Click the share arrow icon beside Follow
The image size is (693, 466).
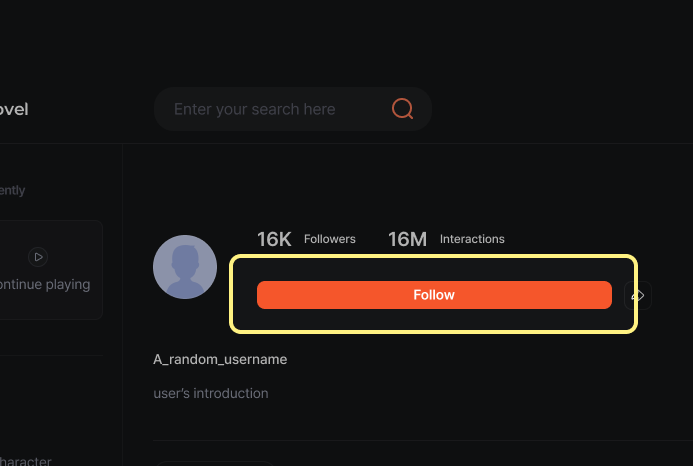pyautogui.click(x=638, y=295)
